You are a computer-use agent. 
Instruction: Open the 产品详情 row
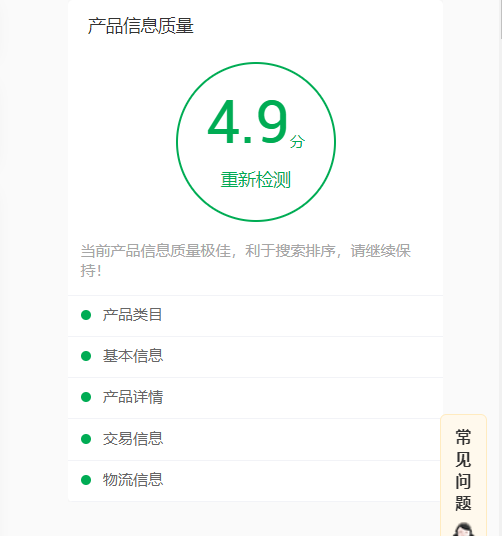255,398
